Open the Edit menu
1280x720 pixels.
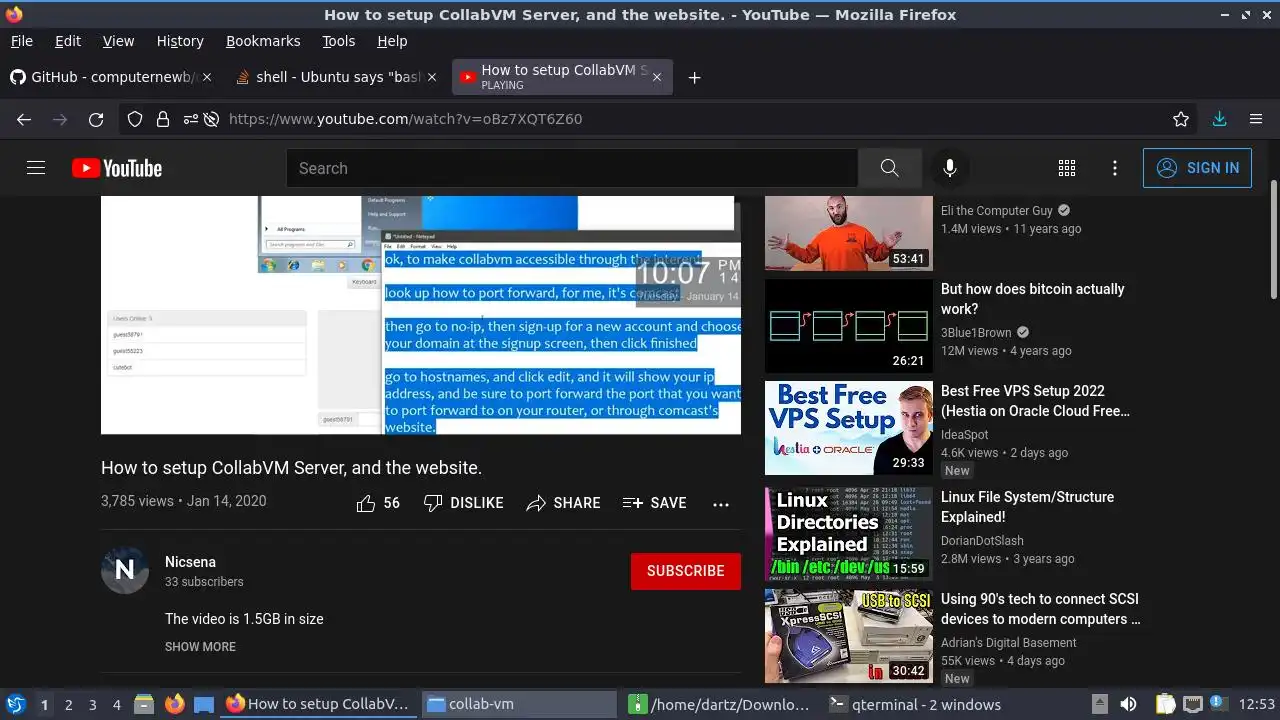68,41
